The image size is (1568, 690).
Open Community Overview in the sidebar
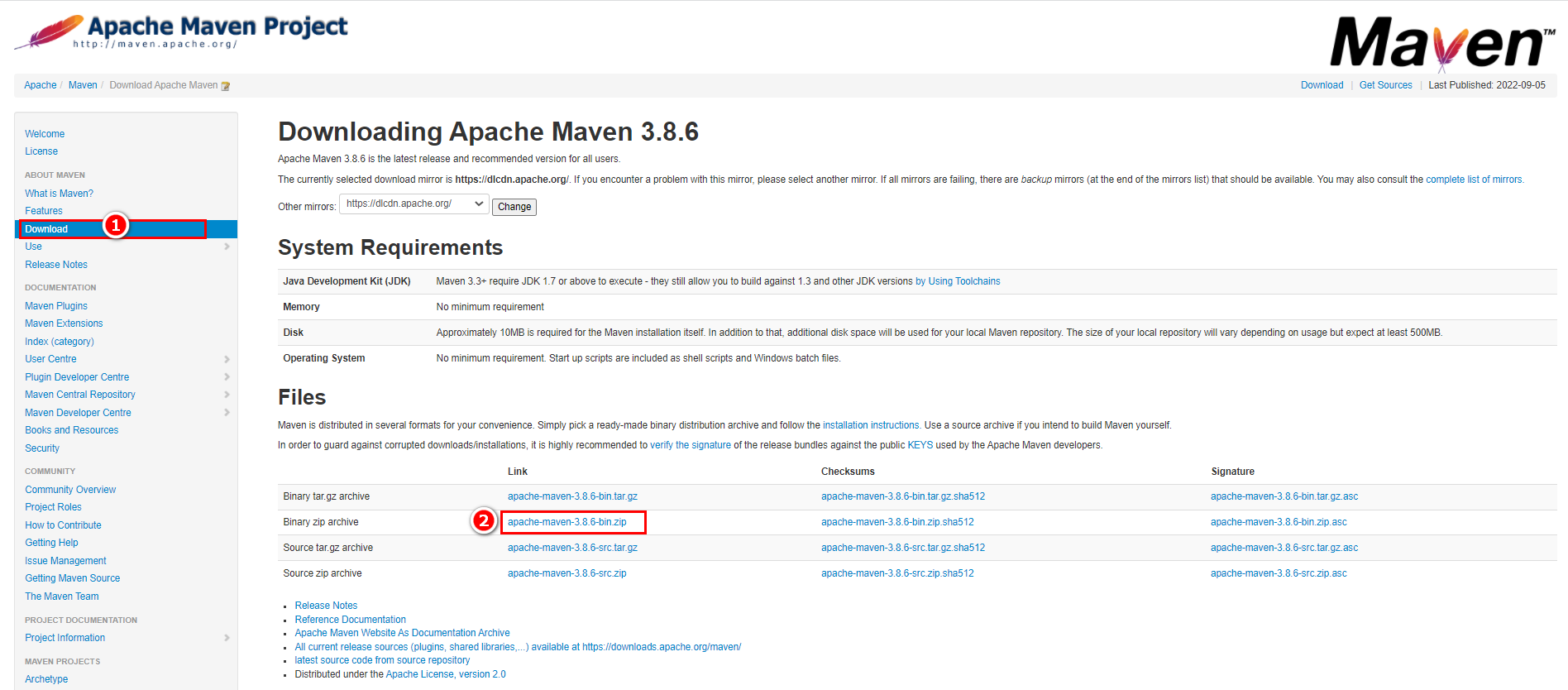coord(70,490)
